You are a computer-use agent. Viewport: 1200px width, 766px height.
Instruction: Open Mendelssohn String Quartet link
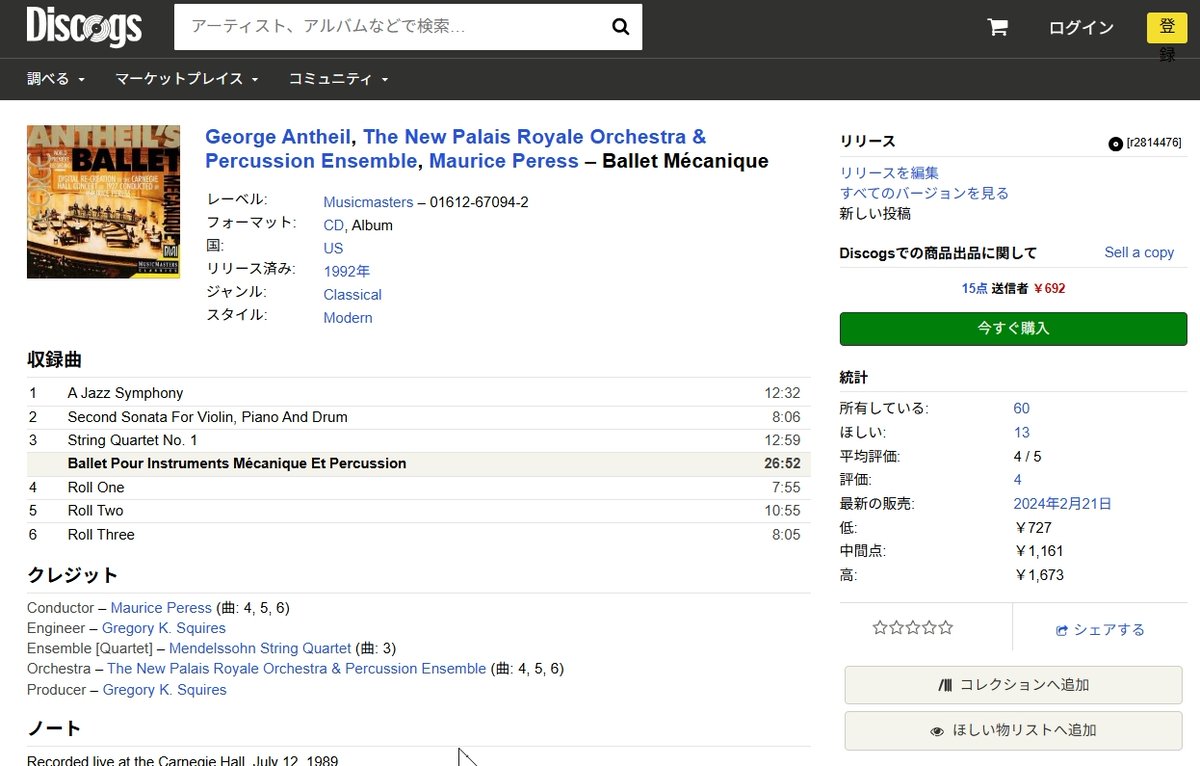click(x=260, y=648)
